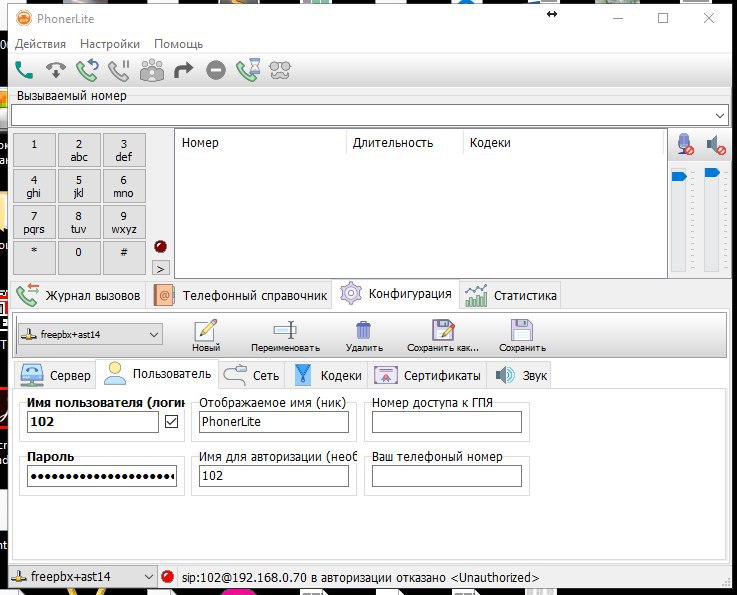737x595 pixels.
Task: Click the conference group icon
Action: coord(152,70)
